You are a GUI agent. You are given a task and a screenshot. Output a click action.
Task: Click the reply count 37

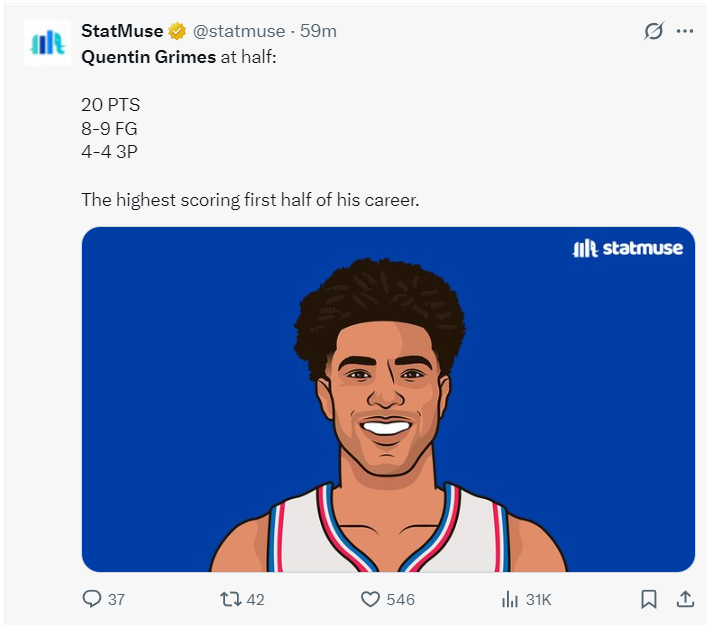click(116, 599)
